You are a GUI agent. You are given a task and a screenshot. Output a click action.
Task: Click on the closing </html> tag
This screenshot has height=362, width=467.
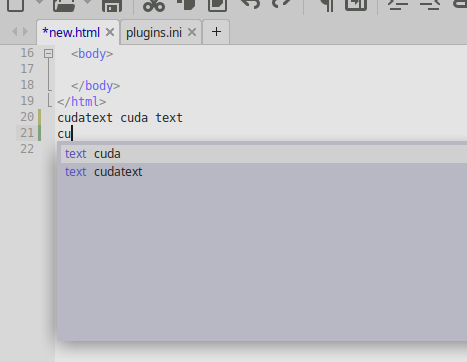pyautogui.click(x=82, y=102)
